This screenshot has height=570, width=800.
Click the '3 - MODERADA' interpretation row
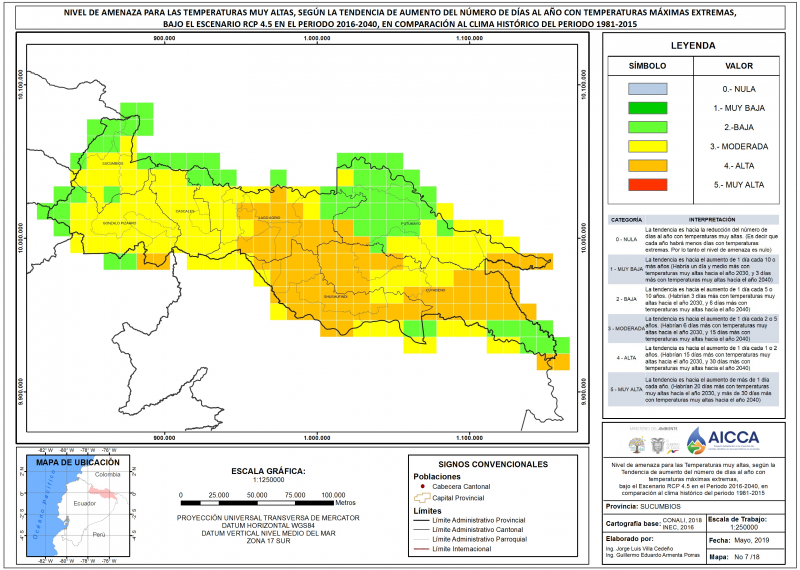693,329
